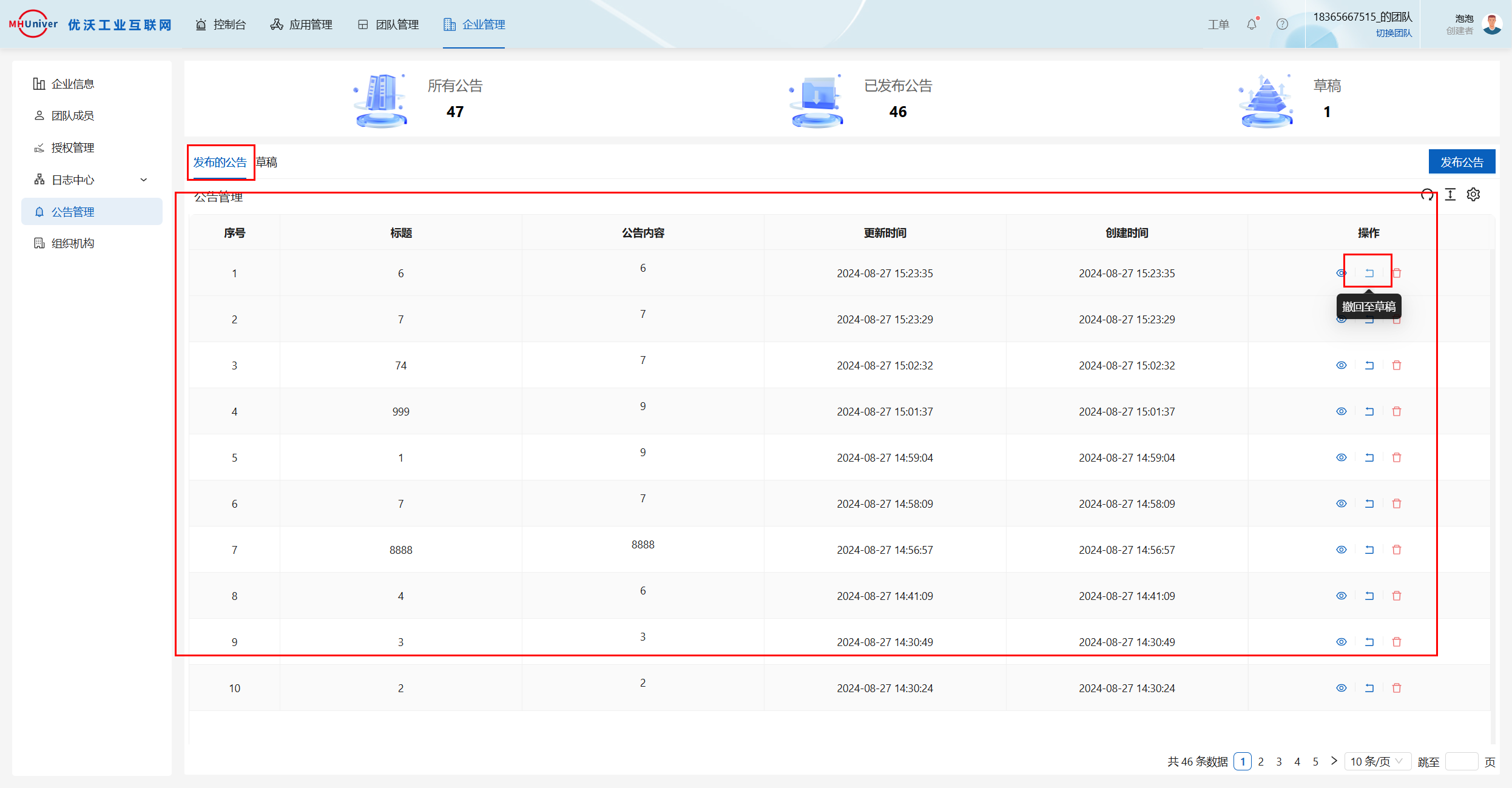Go to next page with arrow
Viewport: 1512px width, 788px height.
pos(1334,761)
